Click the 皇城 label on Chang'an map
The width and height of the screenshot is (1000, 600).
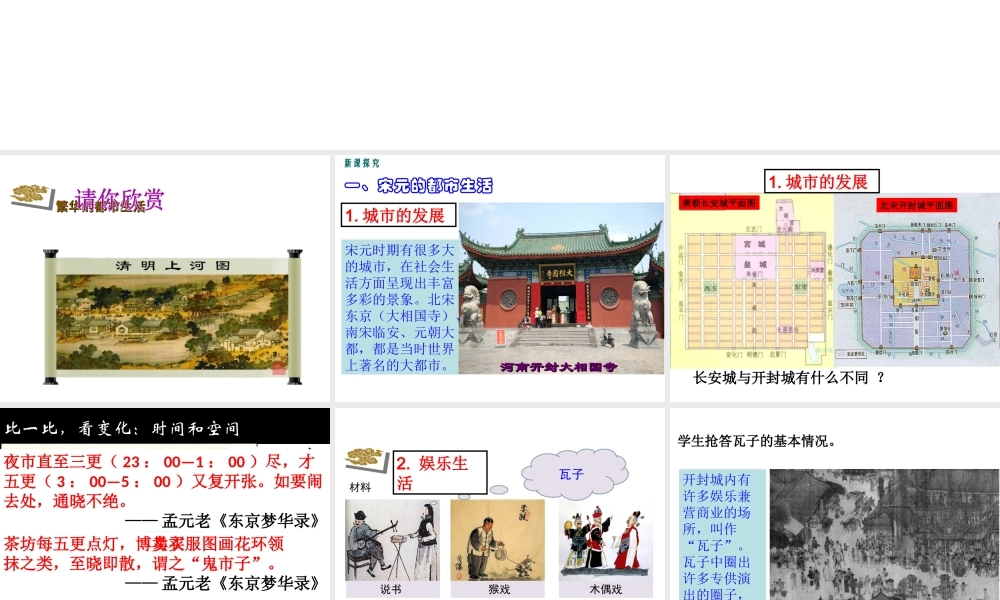(754, 264)
